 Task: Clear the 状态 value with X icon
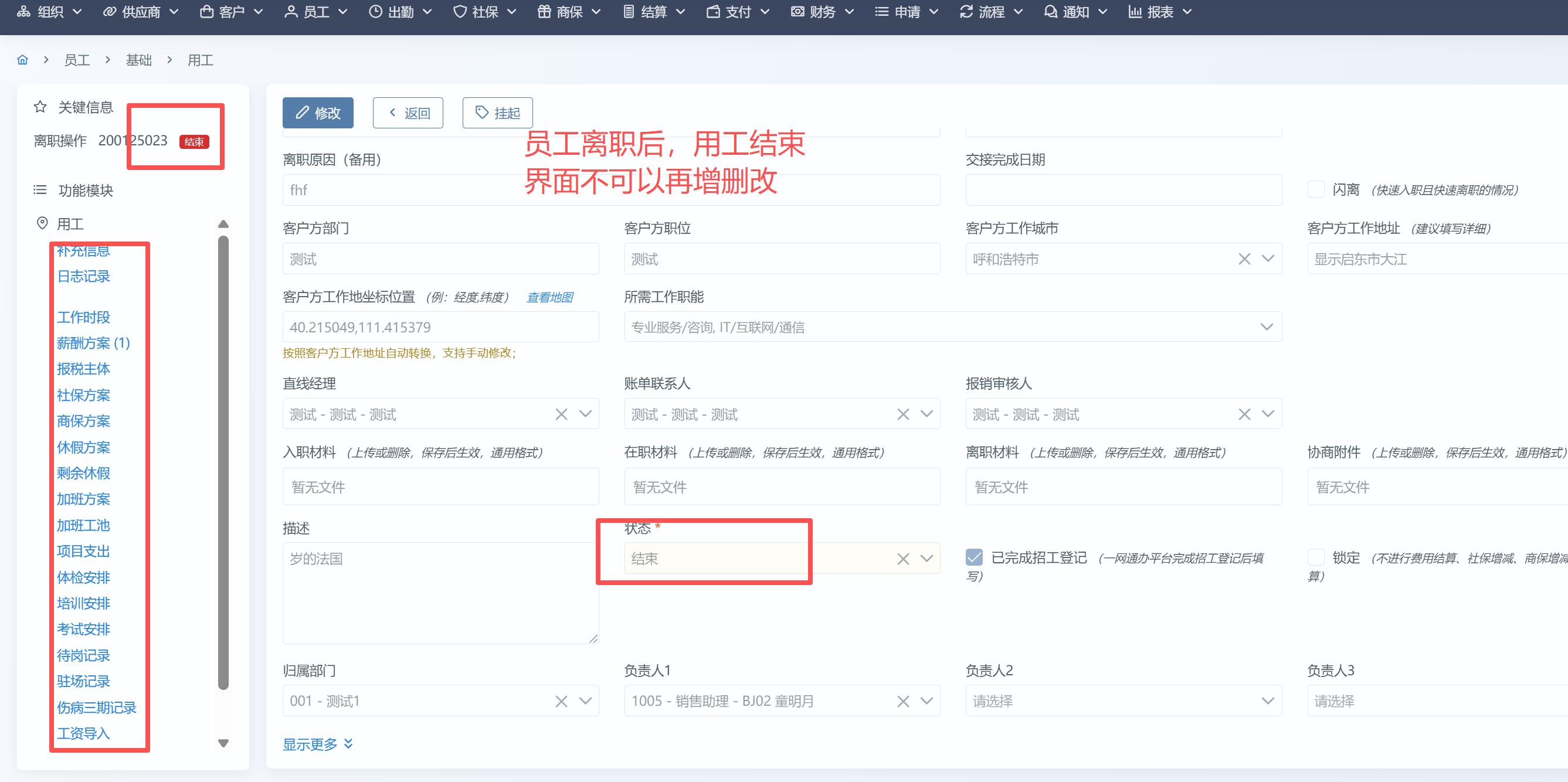click(x=902, y=559)
